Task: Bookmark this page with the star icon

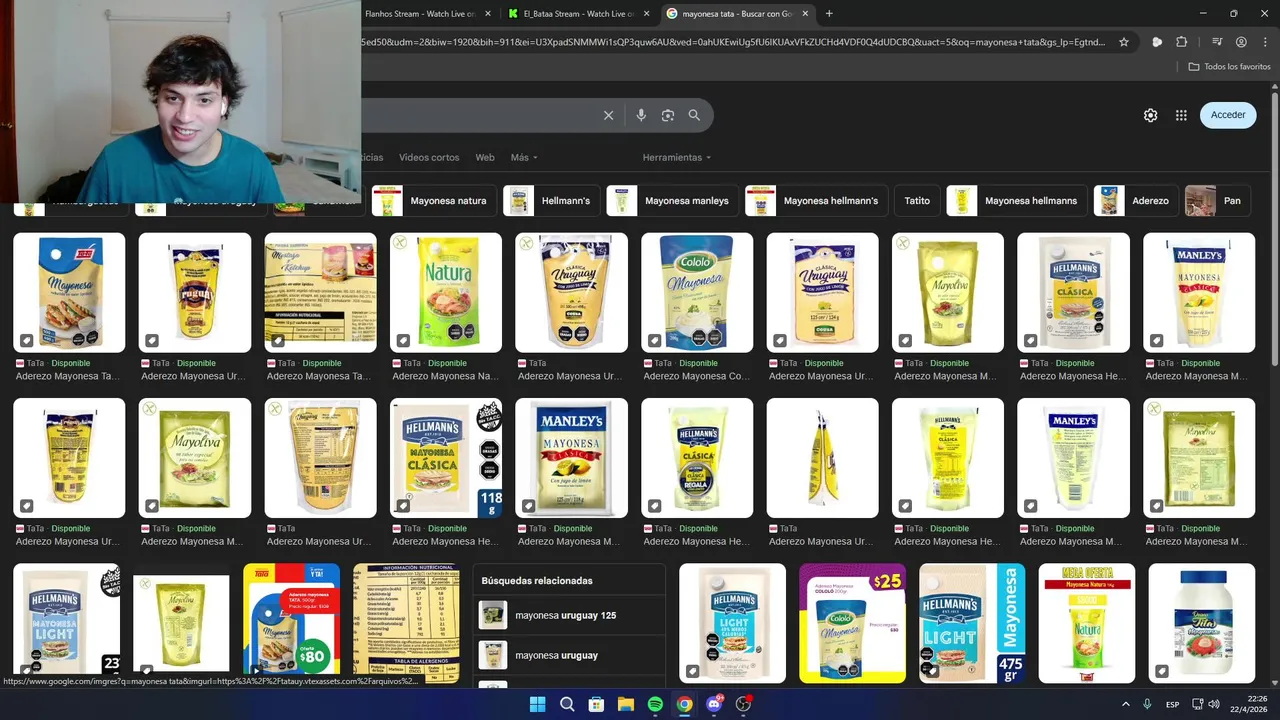Action: 1124,42
